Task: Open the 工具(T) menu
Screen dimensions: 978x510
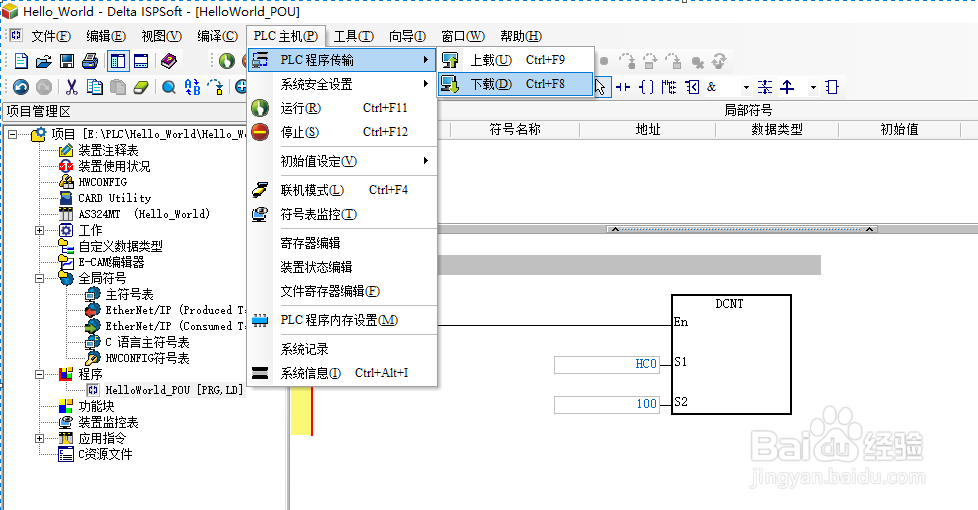Action: [x=354, y=36]
